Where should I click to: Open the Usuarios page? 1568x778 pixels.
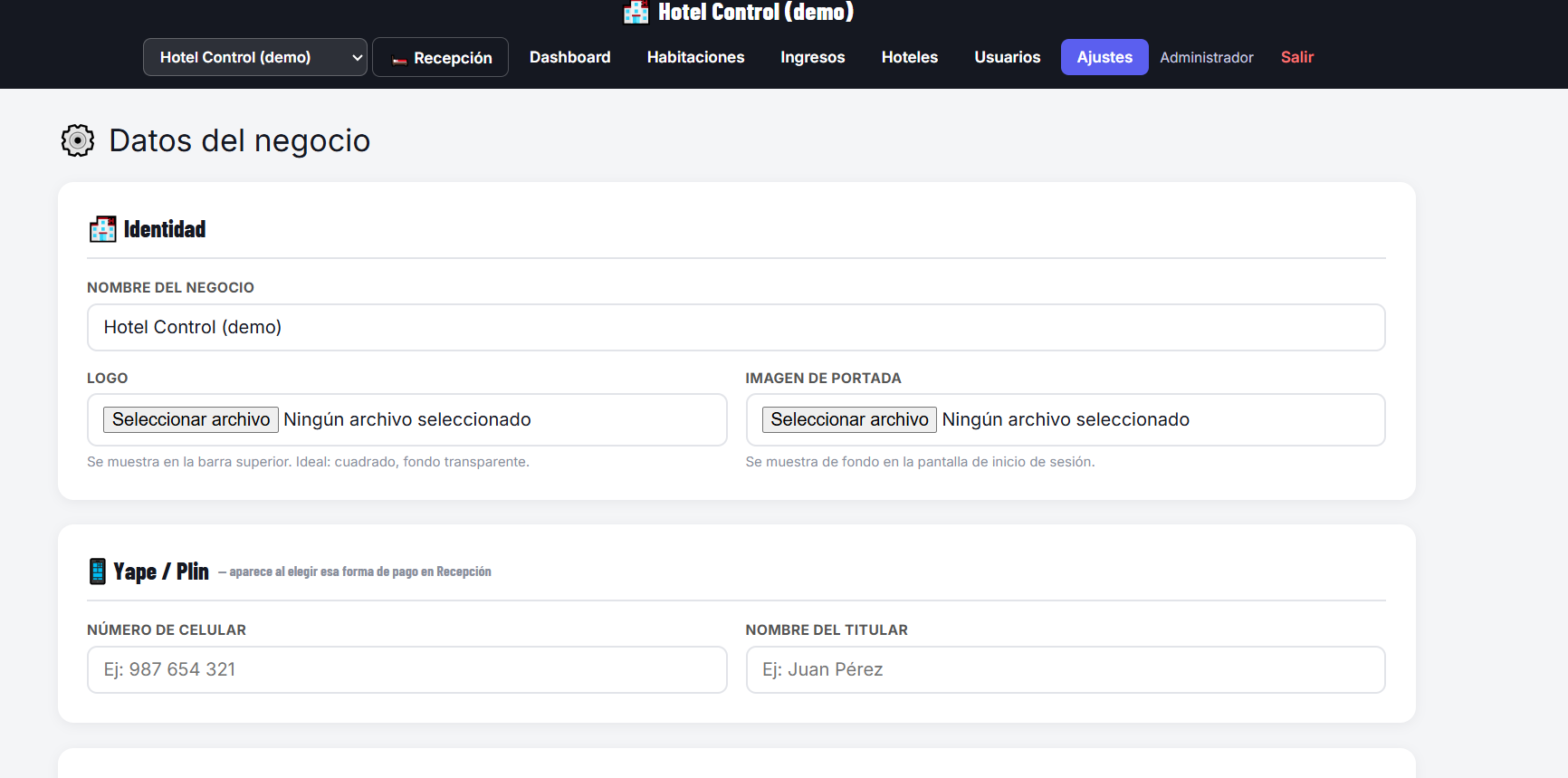1008,57
